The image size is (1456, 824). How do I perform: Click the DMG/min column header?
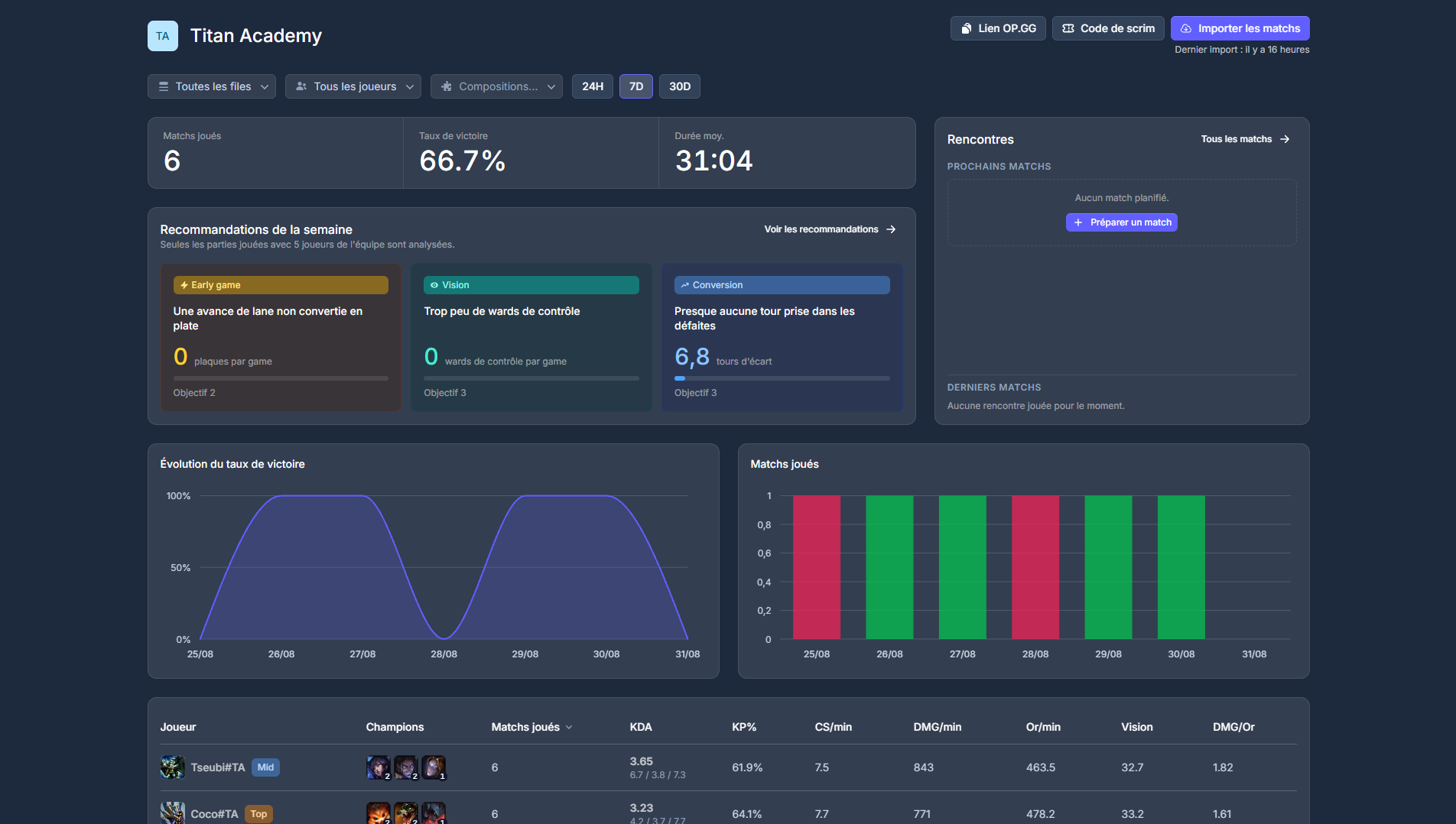pos(937,727)
